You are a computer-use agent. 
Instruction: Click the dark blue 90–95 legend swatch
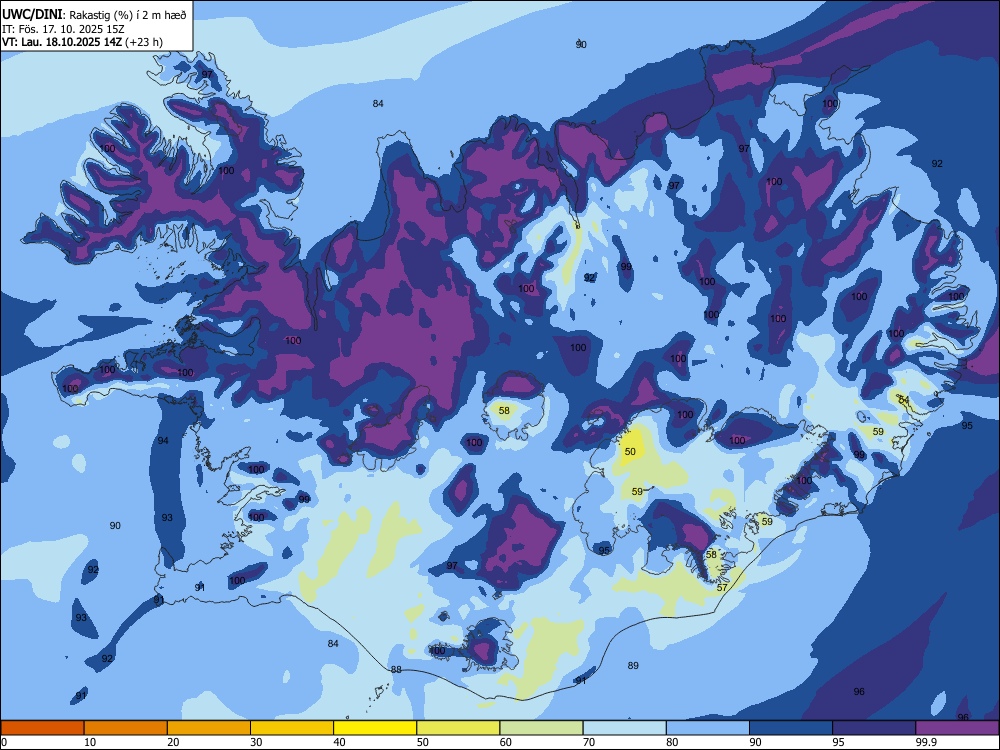click(x=791, y=728)
